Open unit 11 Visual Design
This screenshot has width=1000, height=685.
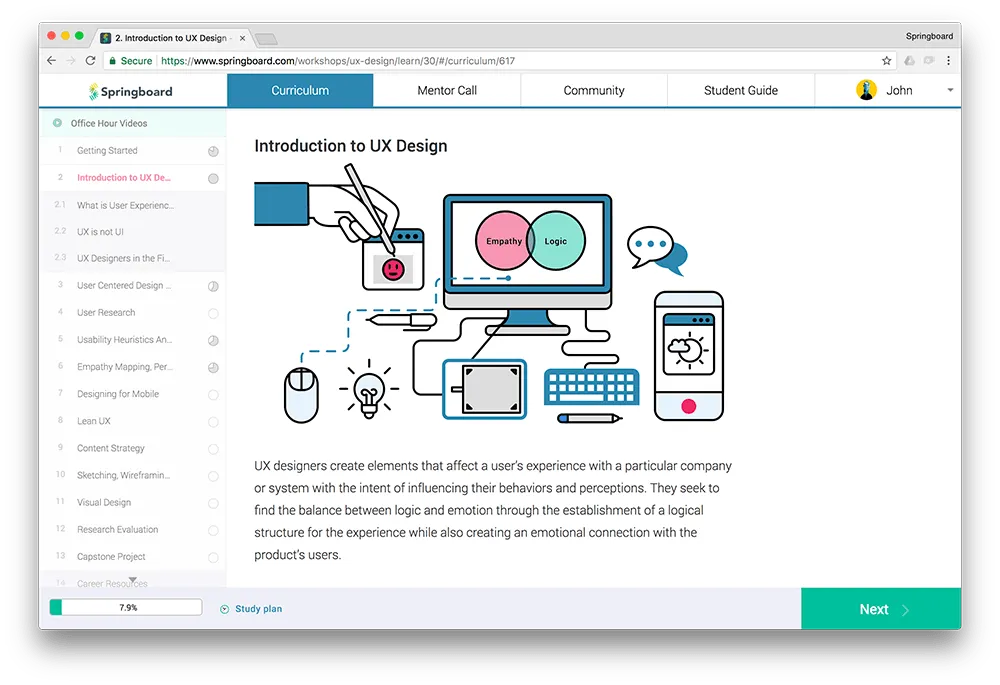(133, 503)
